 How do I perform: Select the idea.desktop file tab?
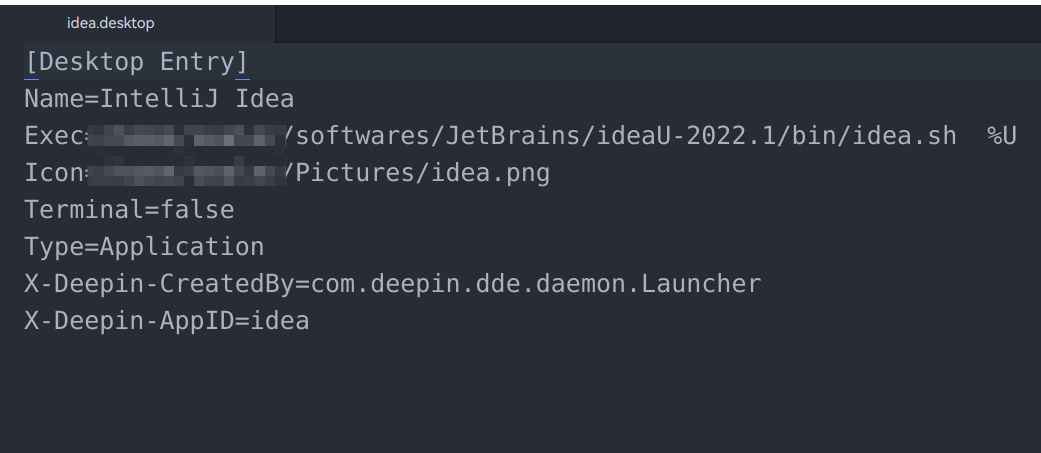click(110, 23)
